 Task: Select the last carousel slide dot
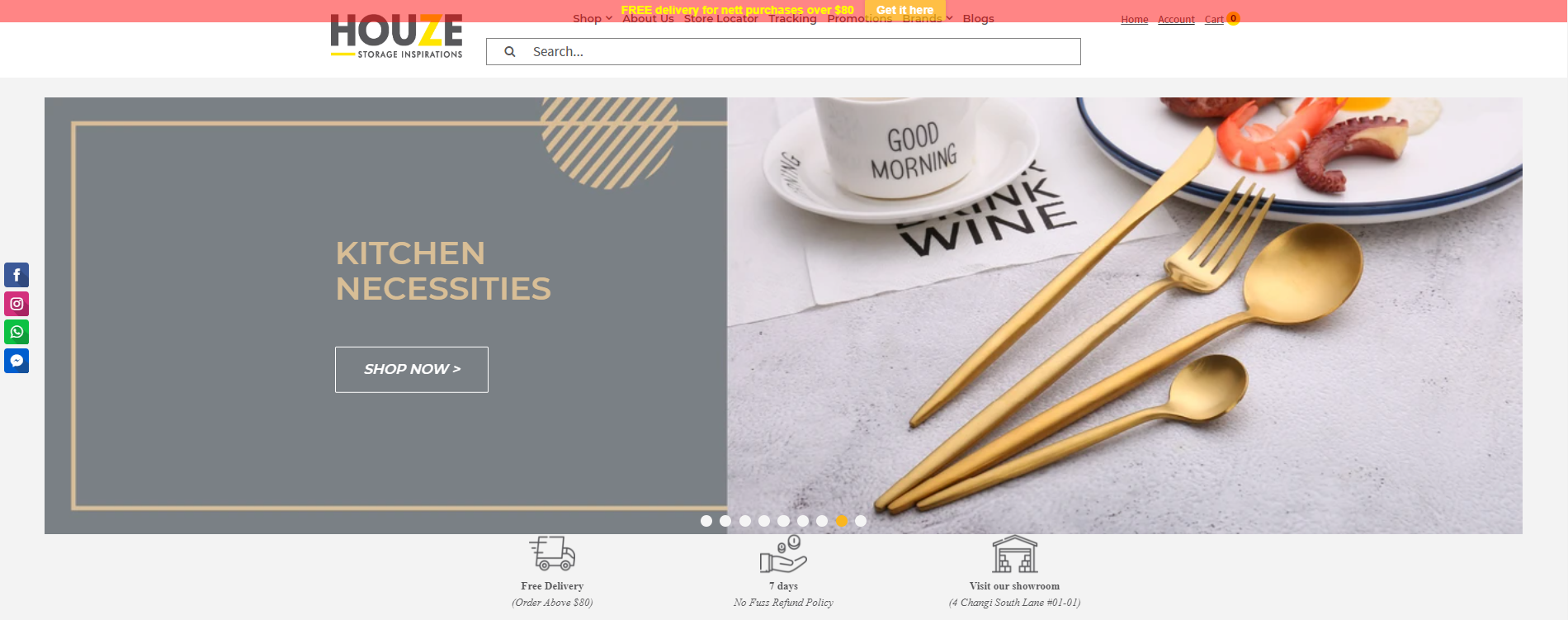[x=861, y=521]
